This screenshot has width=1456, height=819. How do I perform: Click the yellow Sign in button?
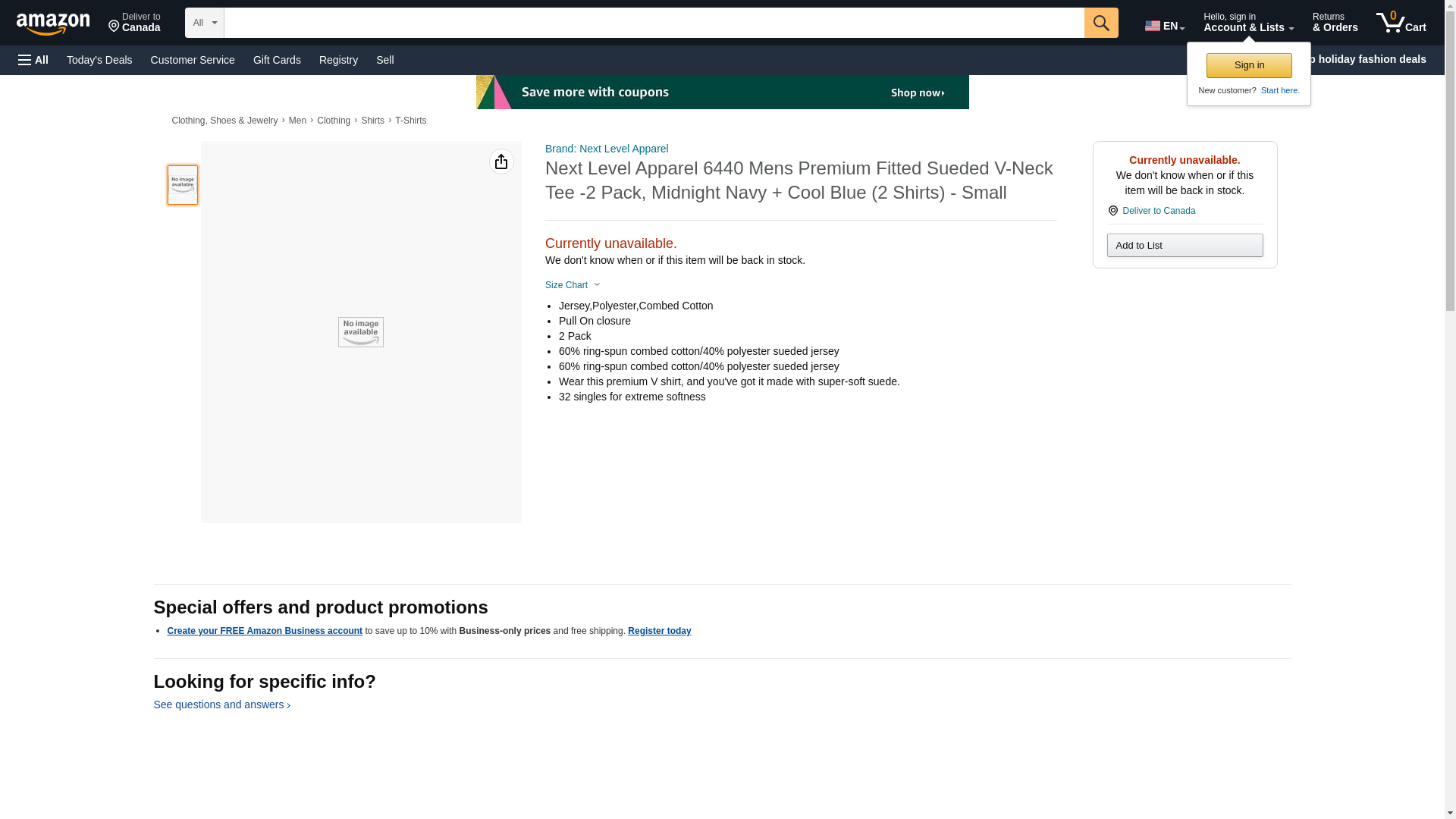(1248, 65)
